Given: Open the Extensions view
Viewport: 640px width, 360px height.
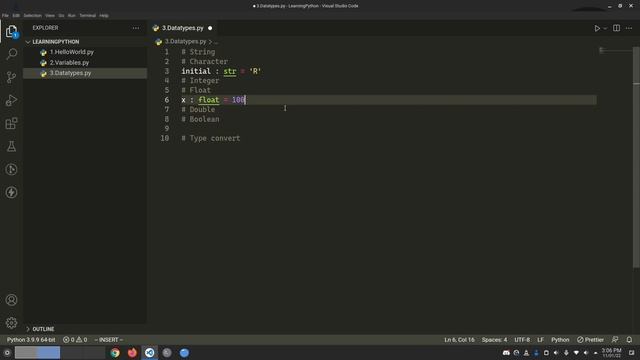Looking at the screenshot, I should click(11, 123).
